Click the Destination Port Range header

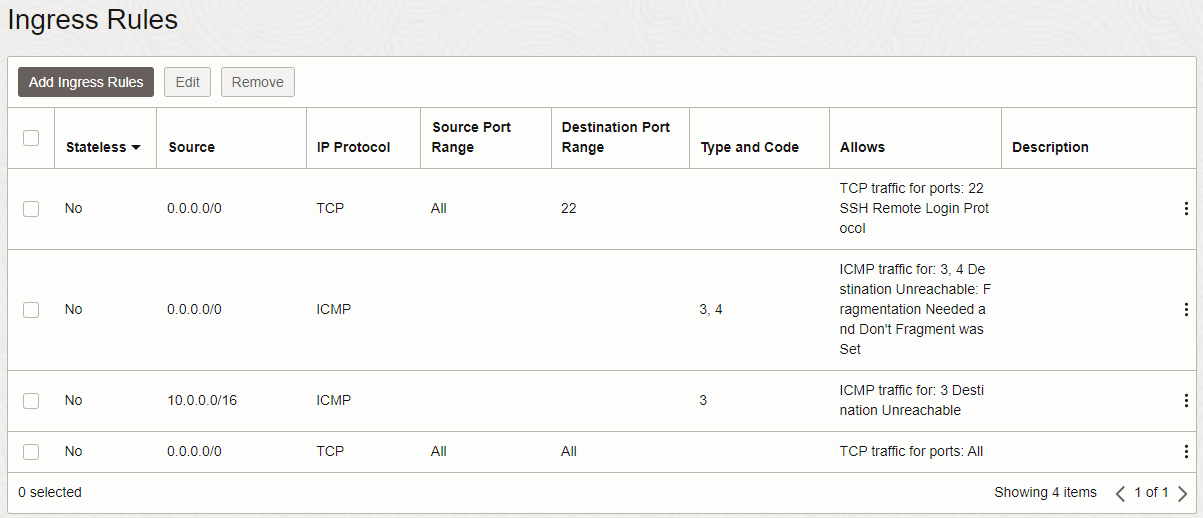coord(615,137)
